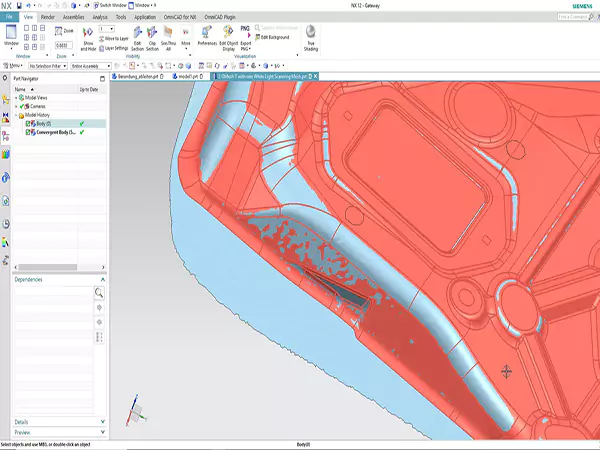Open the Constraint Navigator sidebar icon
The image size is (600, 450).
click(5, 118)
